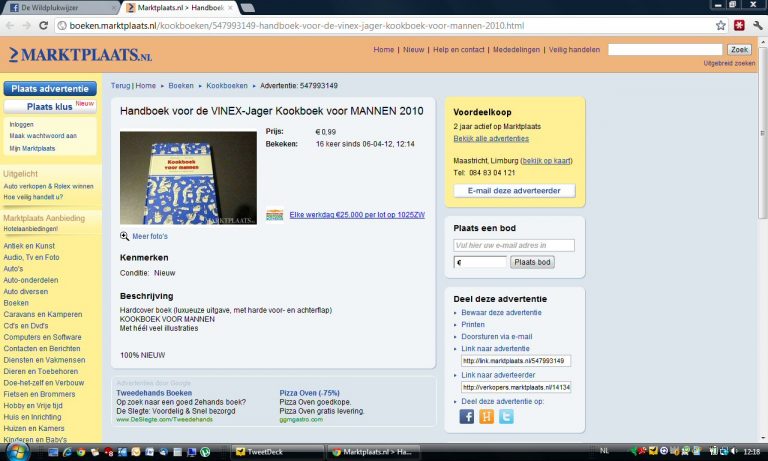Open Mijn Marktplaats link
Image resolution: width=768 pixels, height=461 pixels.
click(32, 148)
